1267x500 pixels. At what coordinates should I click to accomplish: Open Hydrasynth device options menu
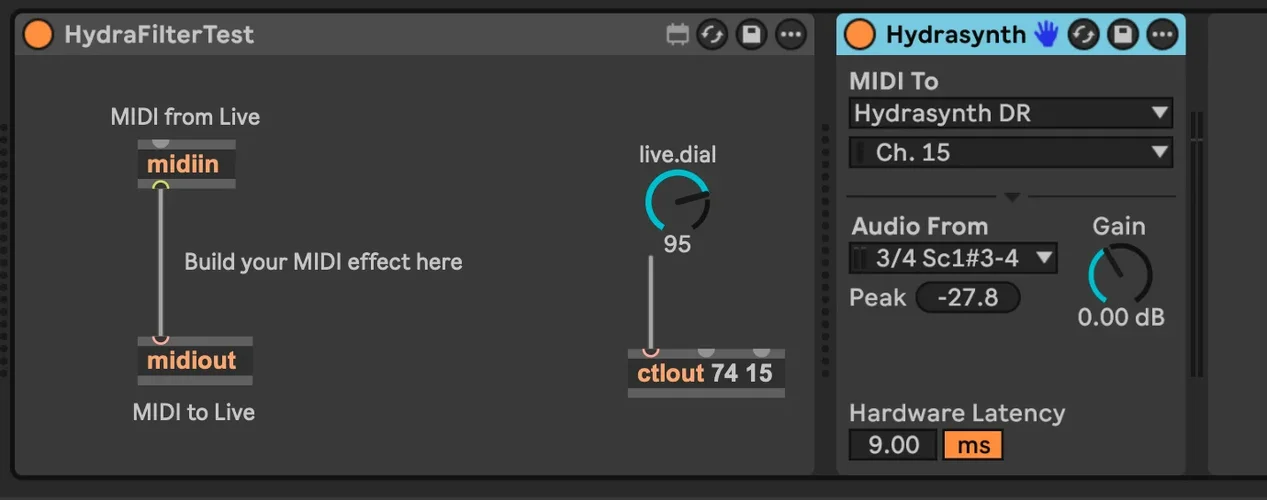[x=1161, y=35]
